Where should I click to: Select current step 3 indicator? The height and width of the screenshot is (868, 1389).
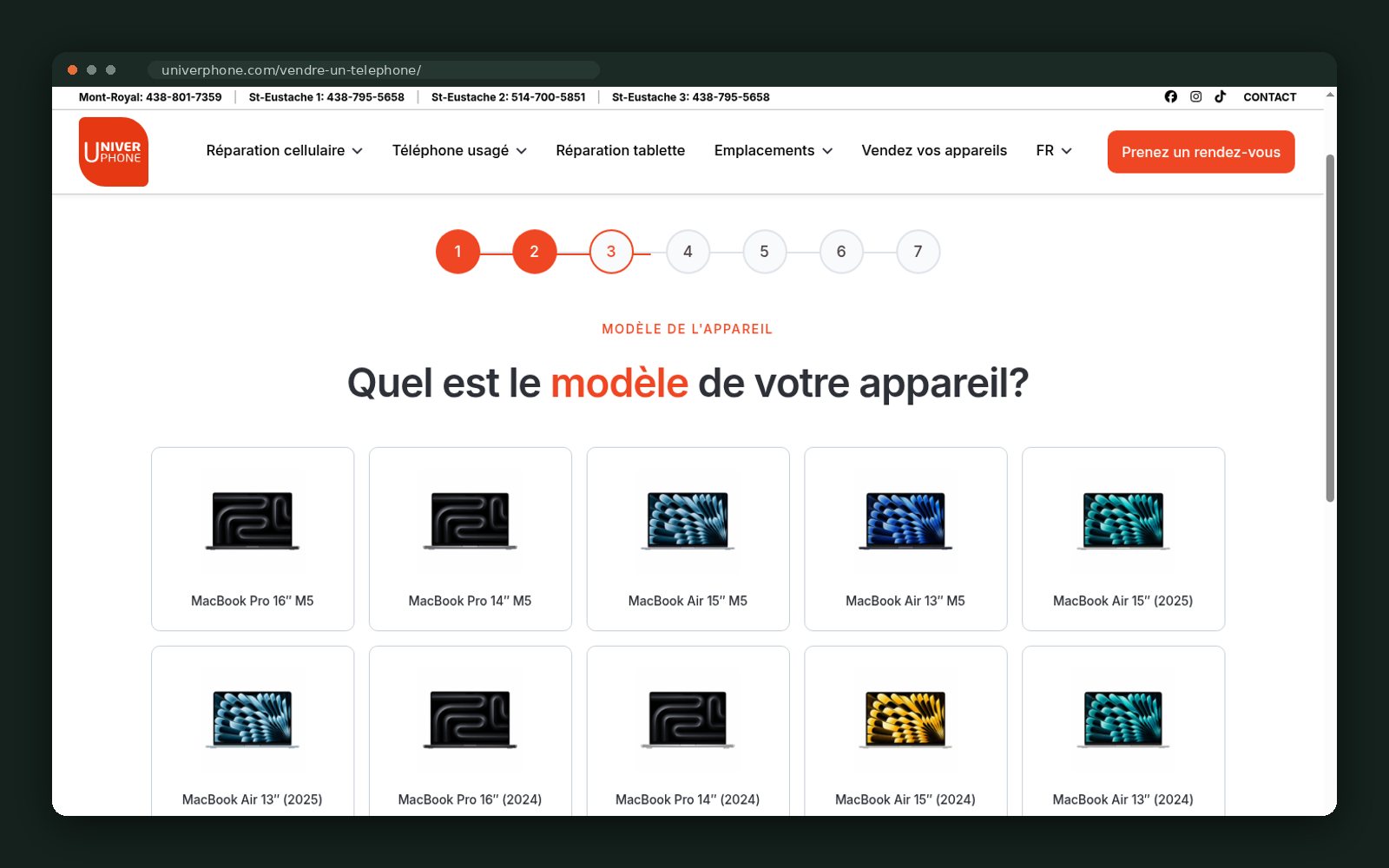[x=611, y=252]
